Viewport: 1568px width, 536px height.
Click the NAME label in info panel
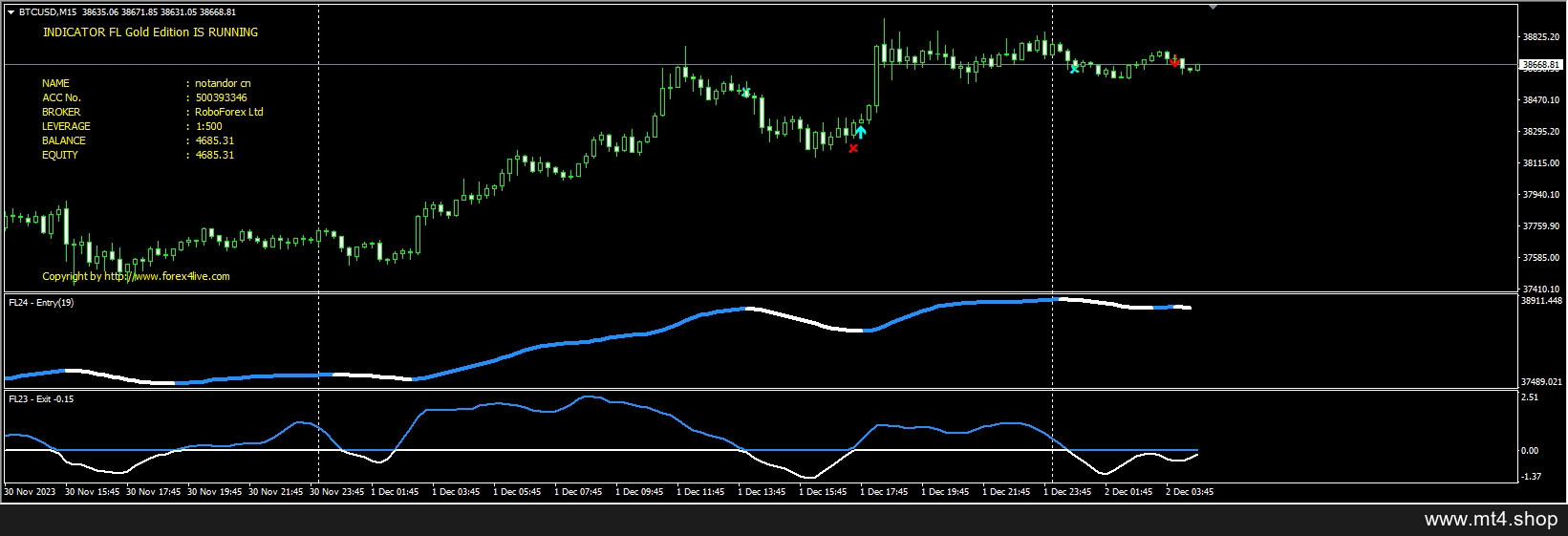tap(55, 83)
